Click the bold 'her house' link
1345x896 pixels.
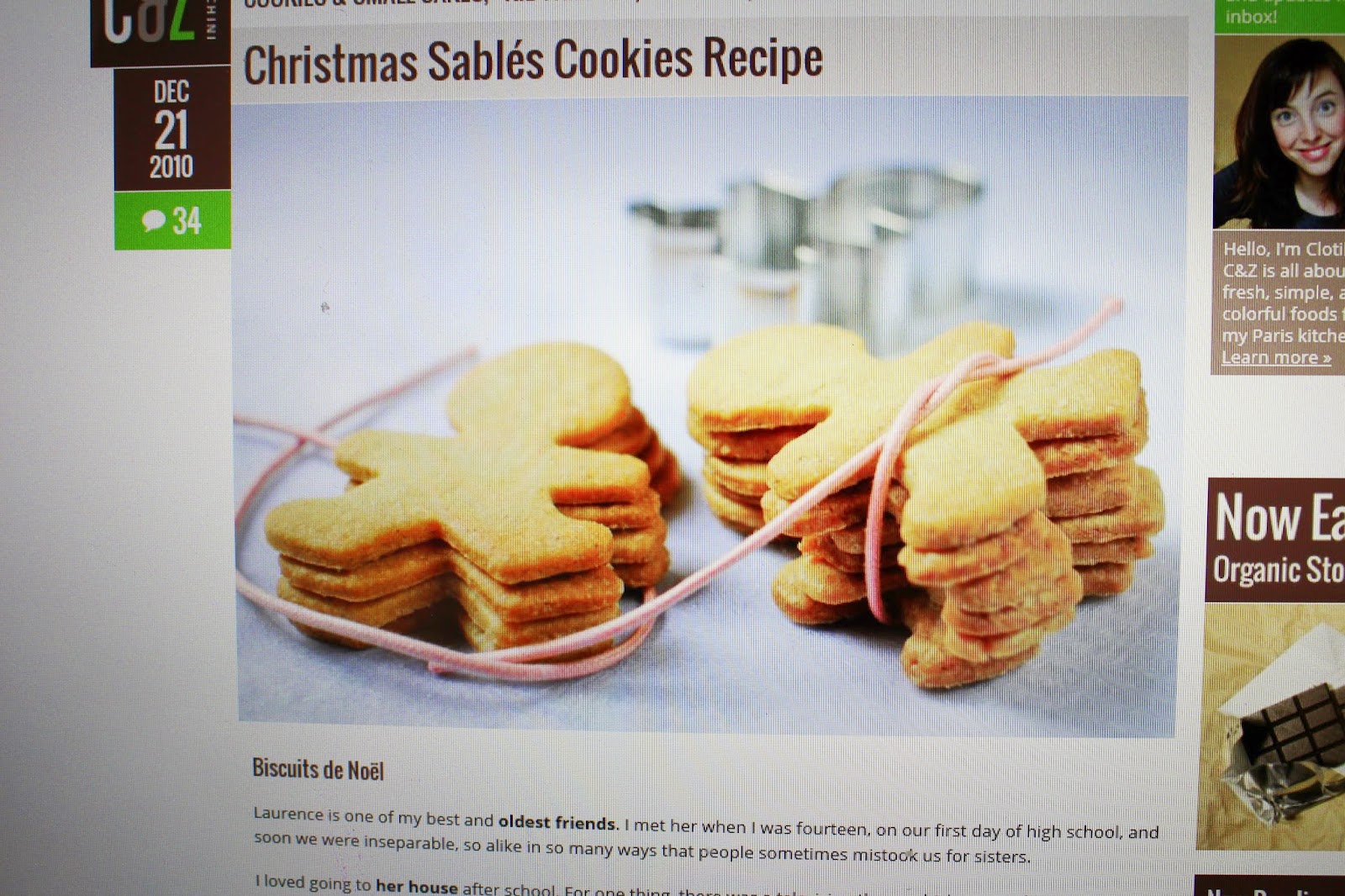tap(416, 886)
